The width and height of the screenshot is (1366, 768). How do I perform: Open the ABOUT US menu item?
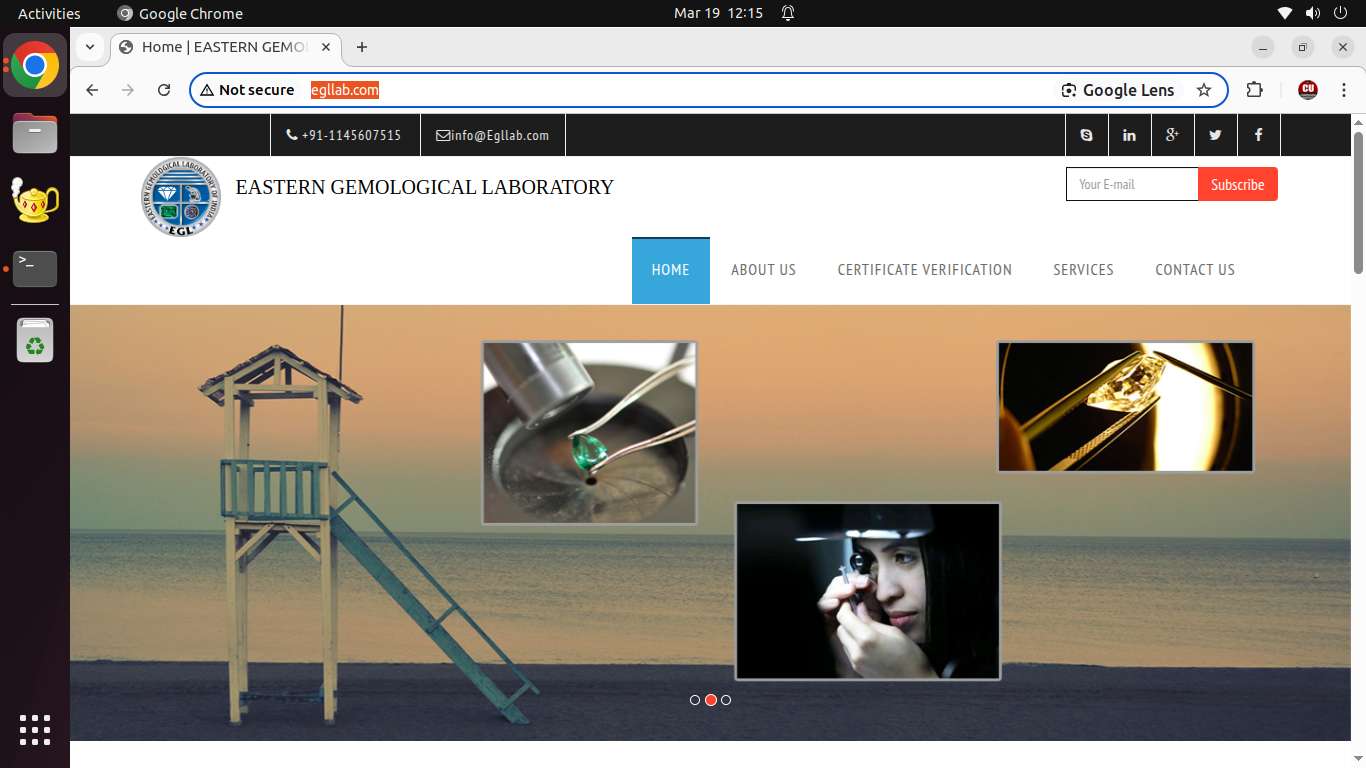[x=763, y=270]
